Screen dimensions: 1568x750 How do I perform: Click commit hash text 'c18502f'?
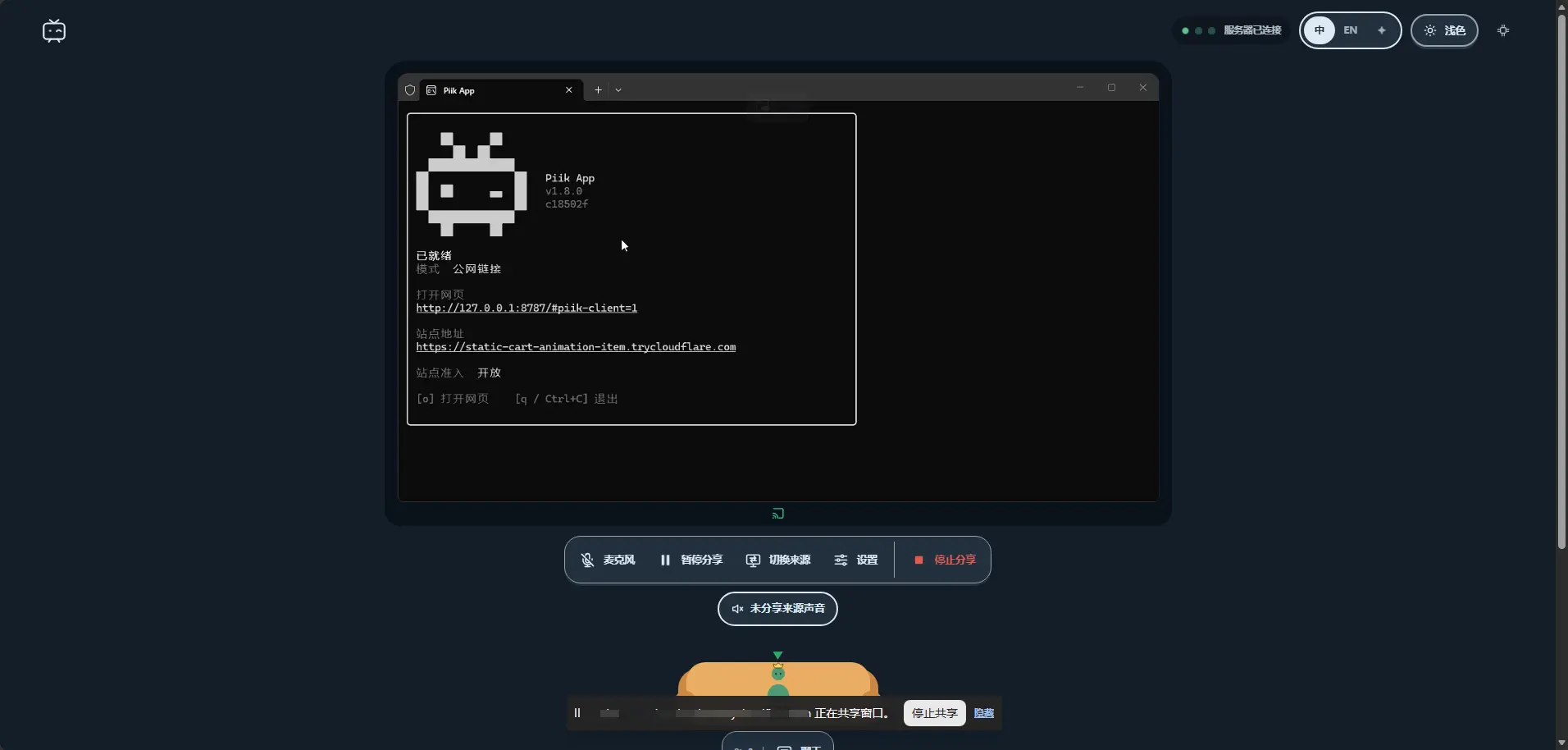click(567, 204)
